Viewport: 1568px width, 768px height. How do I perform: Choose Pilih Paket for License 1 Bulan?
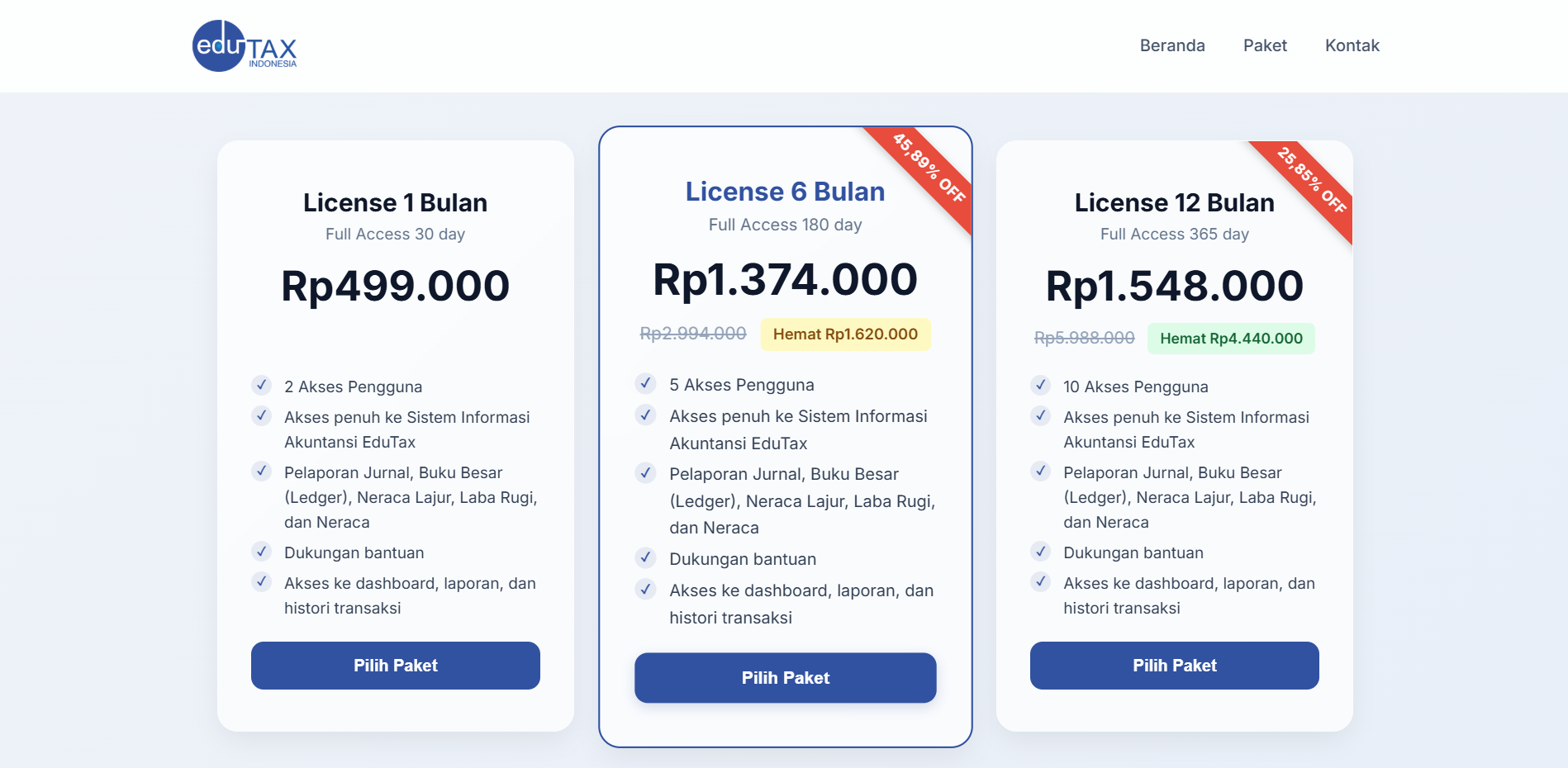(395, 666)
